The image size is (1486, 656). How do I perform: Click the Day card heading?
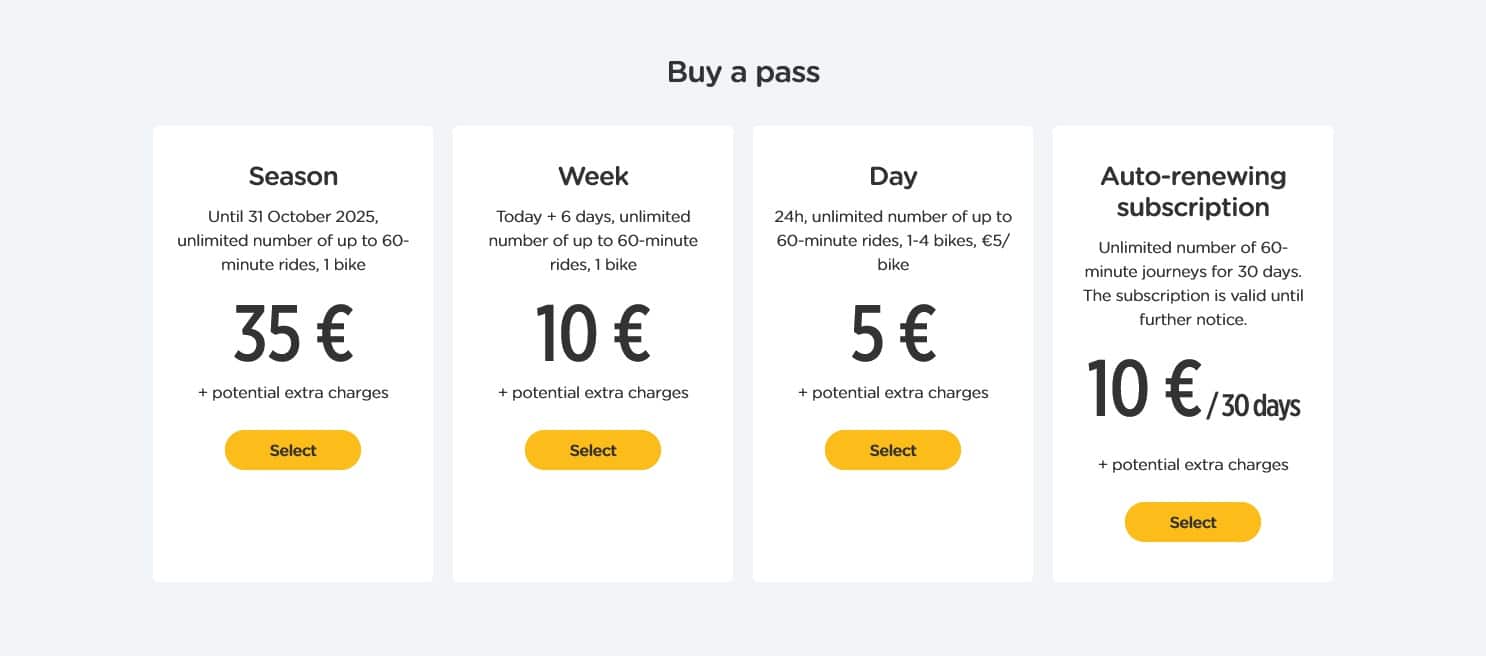tap(893, 176)
